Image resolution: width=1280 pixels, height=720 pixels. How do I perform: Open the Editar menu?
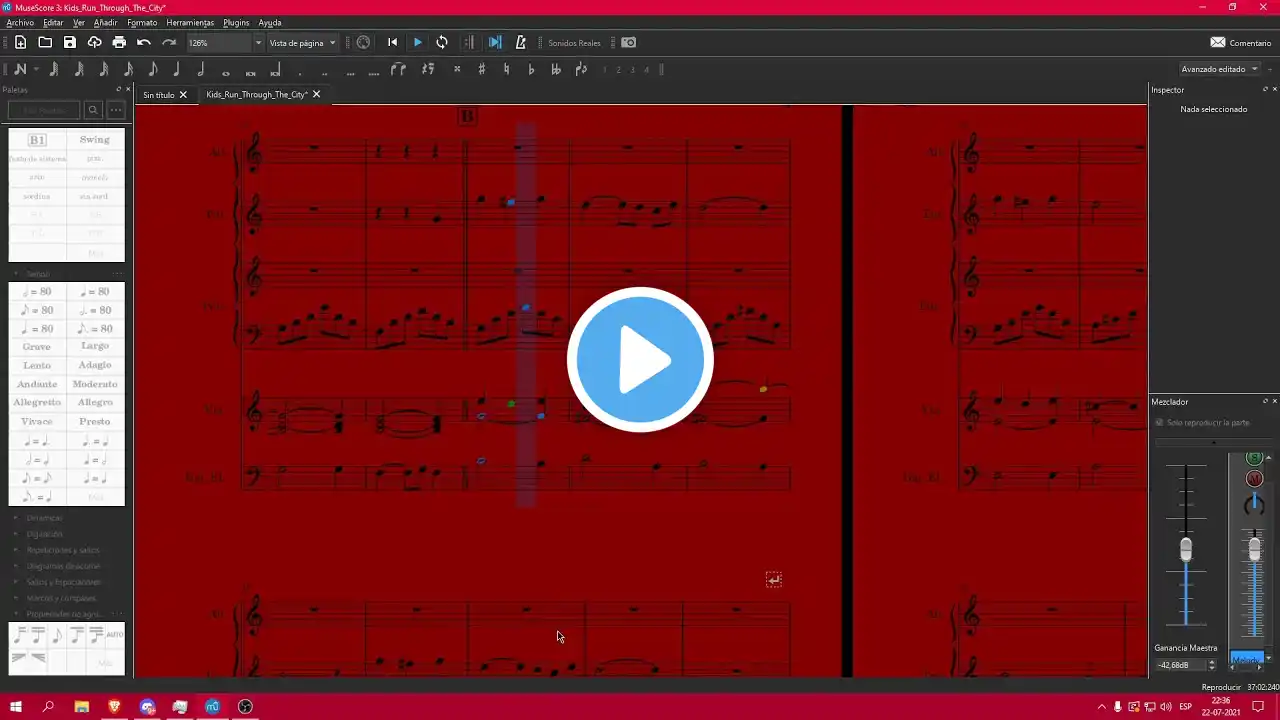pos(53,22)
